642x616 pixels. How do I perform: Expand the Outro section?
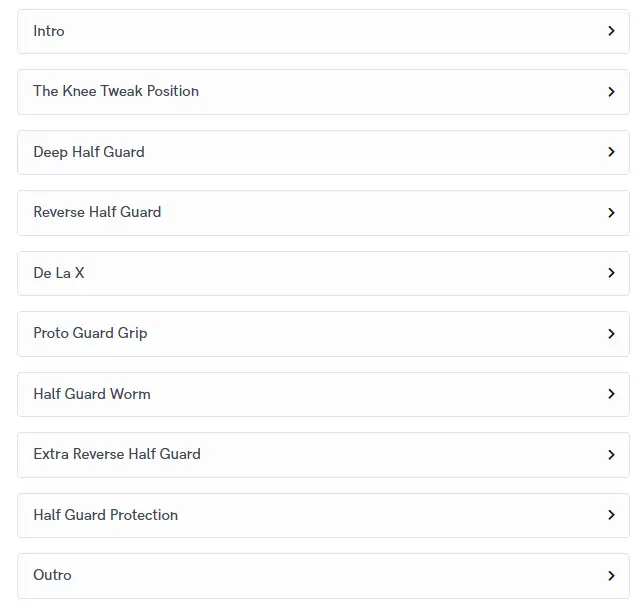(x=53, y=575)
